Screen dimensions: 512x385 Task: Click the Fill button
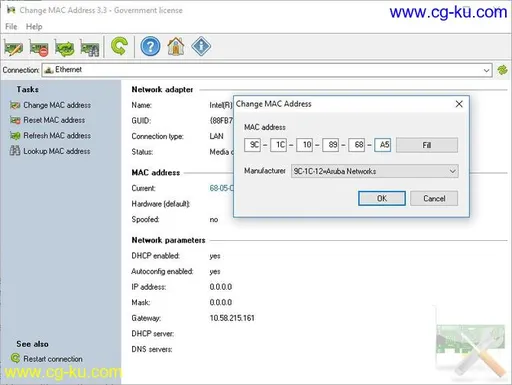427,145
